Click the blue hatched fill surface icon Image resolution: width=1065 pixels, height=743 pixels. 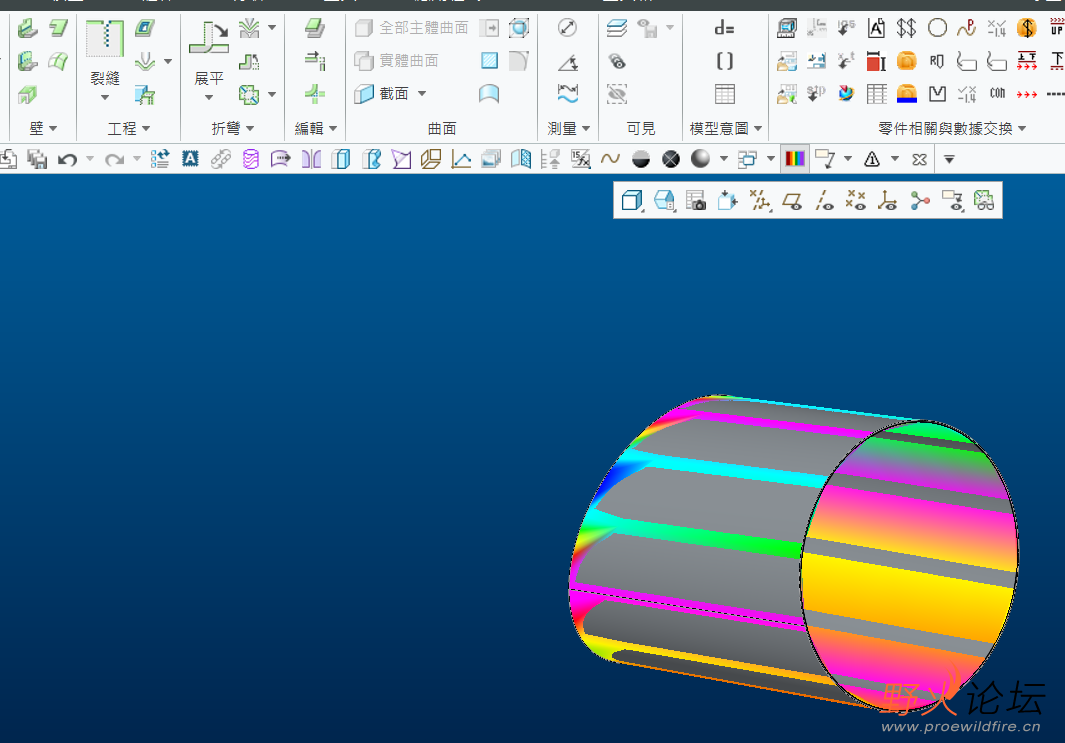tap(489, 60)
